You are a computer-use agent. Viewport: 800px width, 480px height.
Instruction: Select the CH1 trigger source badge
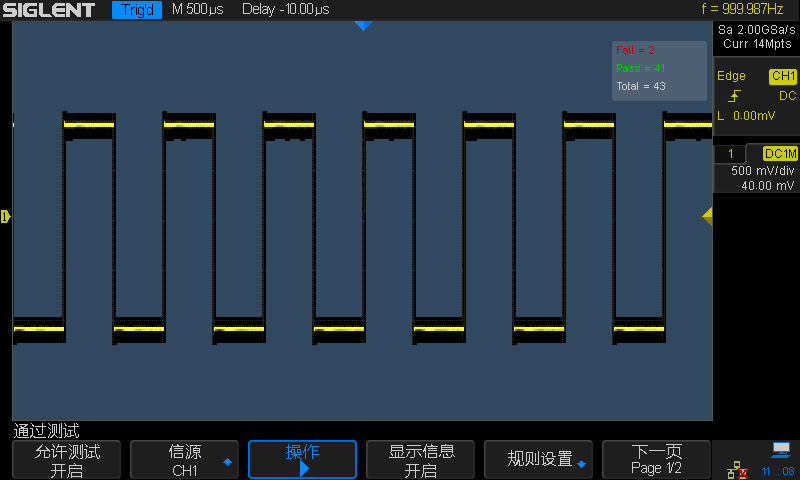[783, 77]
